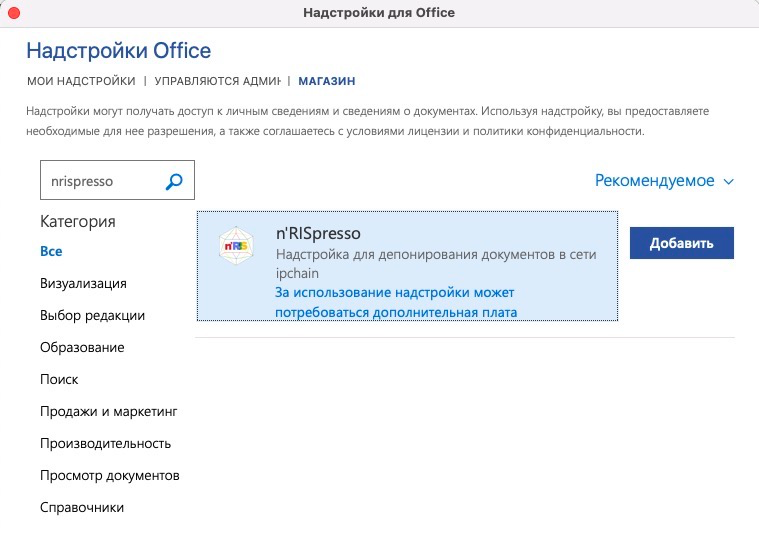Click the Надстройки Office heading

(119, 51)
